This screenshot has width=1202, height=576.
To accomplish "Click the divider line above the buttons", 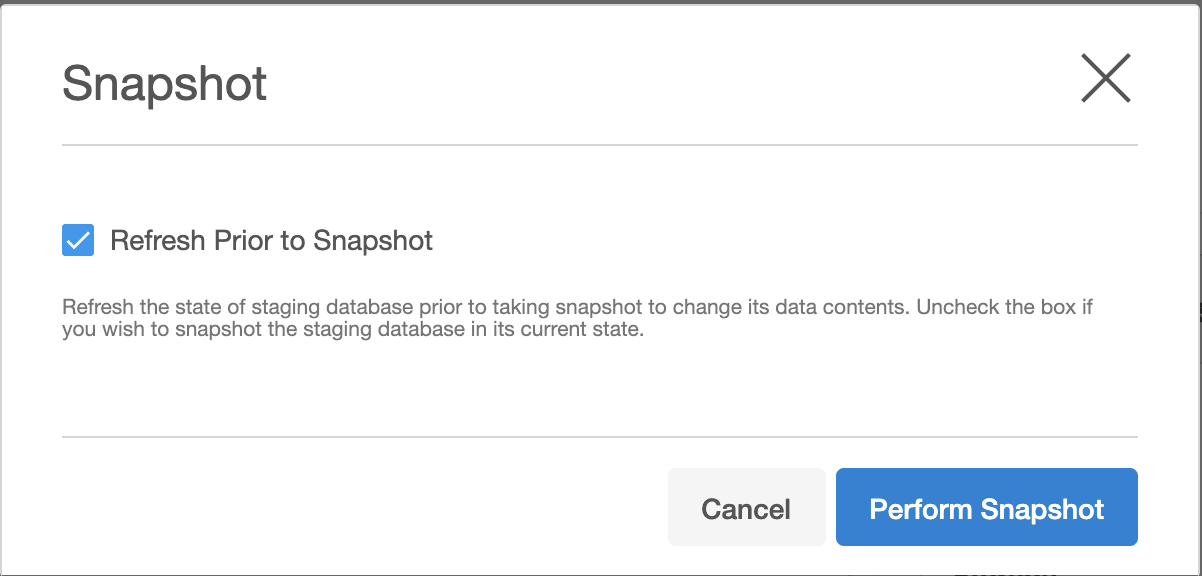I will click(600, 437).
